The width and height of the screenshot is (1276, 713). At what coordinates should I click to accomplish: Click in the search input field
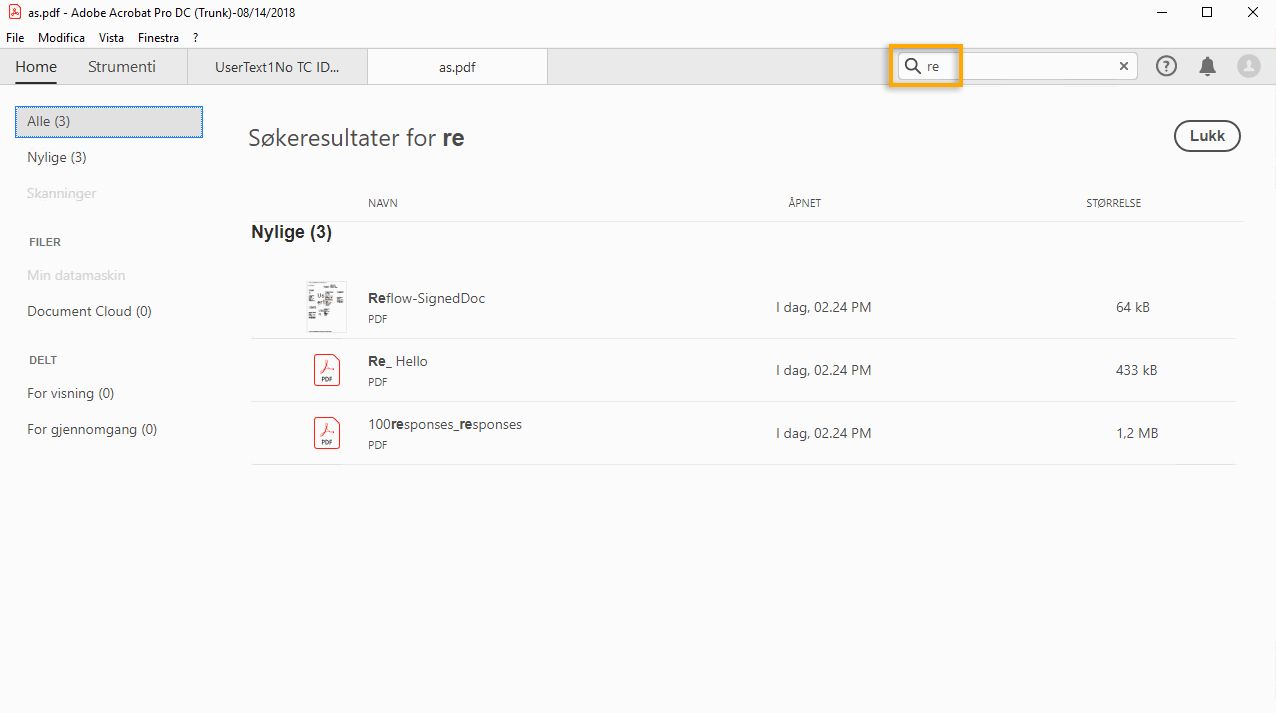point(1020,66)
